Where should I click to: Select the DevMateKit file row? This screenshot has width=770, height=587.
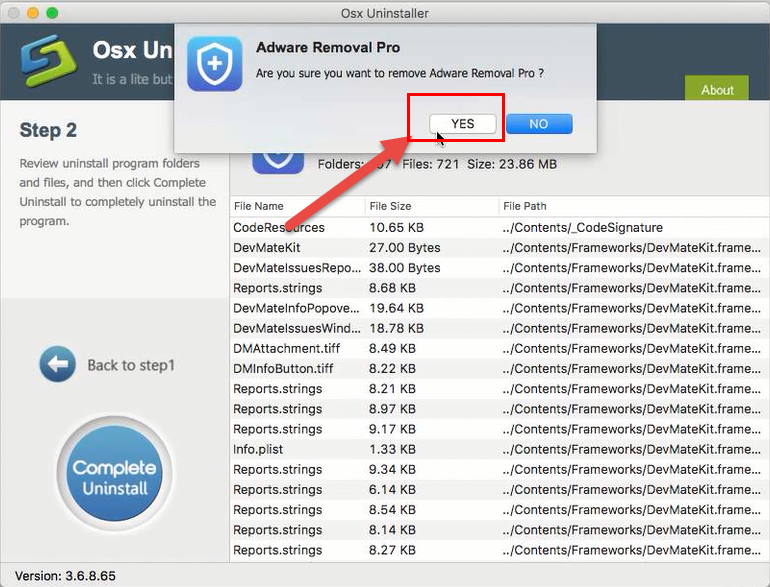coord(499,248)
